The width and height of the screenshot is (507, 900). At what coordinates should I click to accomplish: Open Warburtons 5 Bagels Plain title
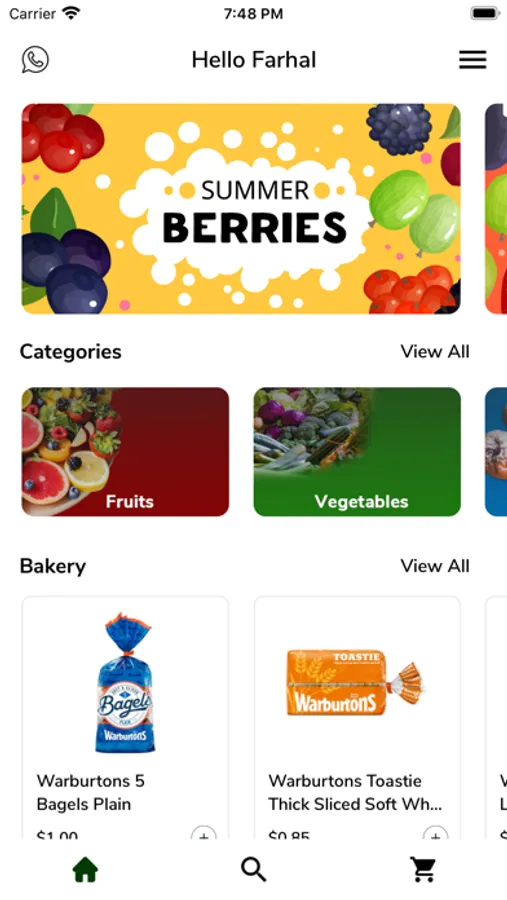[91, 793]
